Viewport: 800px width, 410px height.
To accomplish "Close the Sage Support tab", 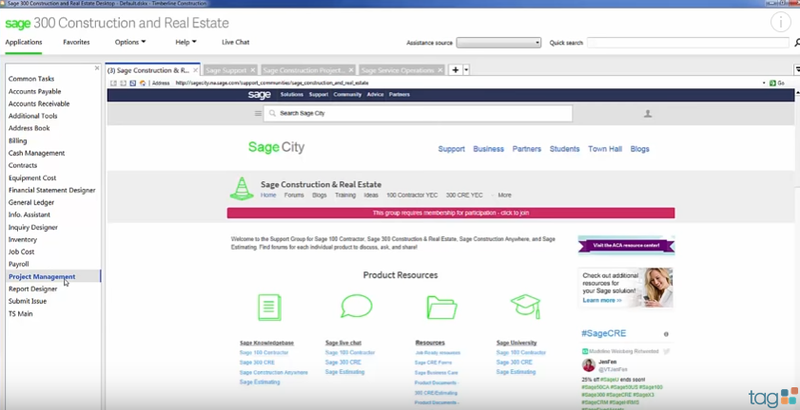I will [253, 70].
